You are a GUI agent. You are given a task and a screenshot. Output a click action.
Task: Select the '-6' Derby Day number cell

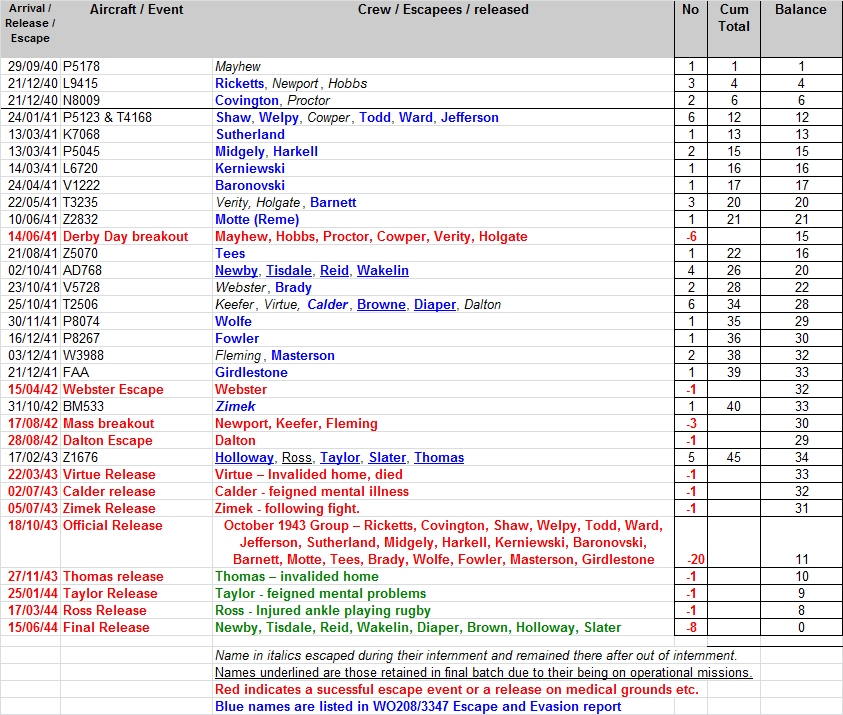[x=691, y=237]
